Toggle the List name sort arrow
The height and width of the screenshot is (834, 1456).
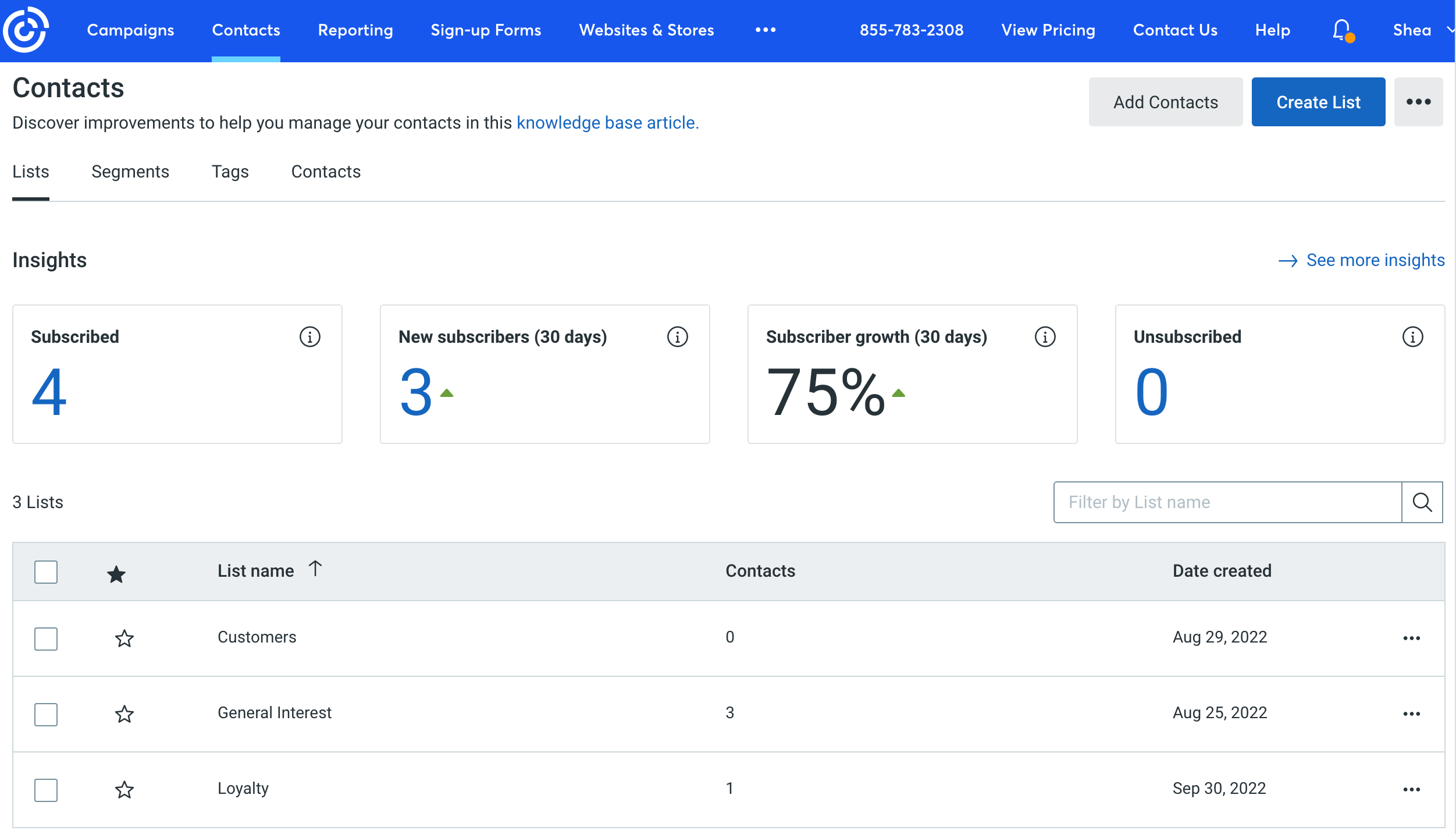[x=315, y=569]
